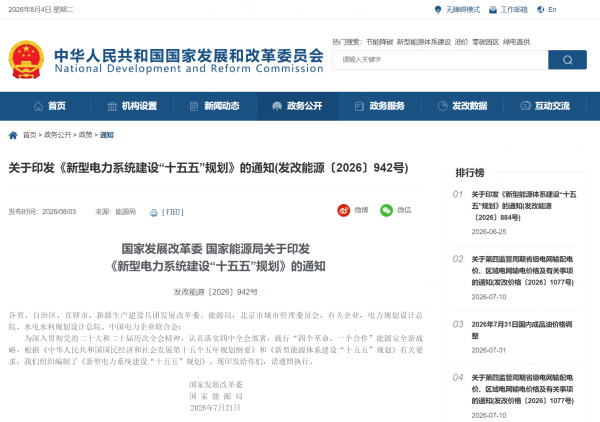Viewport: 600px width, 422px height.
Task: Click the globe icon for English
Action: pos(540,10)
